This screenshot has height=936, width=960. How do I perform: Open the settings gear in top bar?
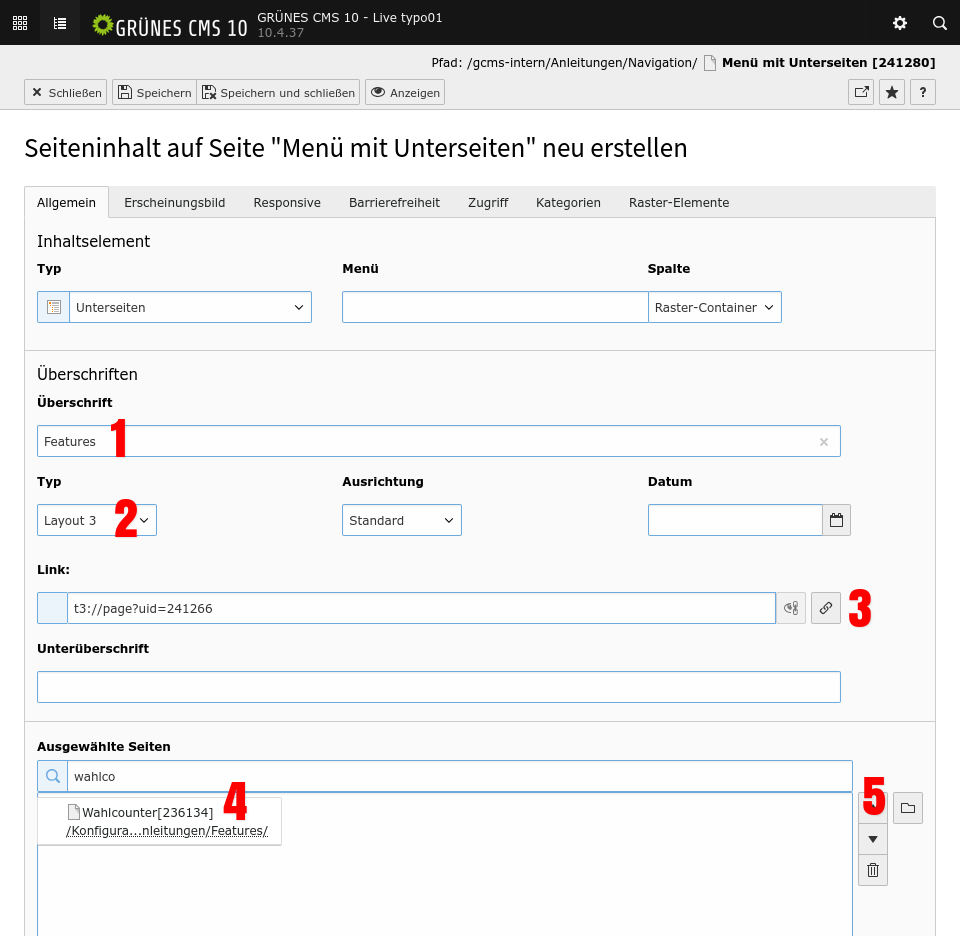pyautogui.click(x=900, y=23)
